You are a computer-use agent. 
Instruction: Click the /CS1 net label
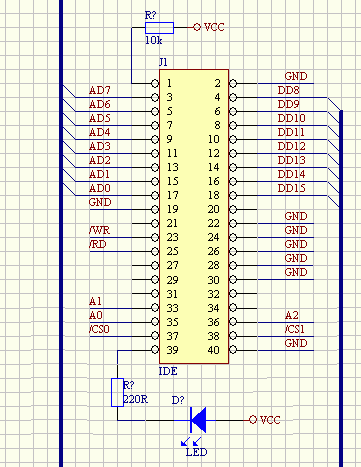295,329
